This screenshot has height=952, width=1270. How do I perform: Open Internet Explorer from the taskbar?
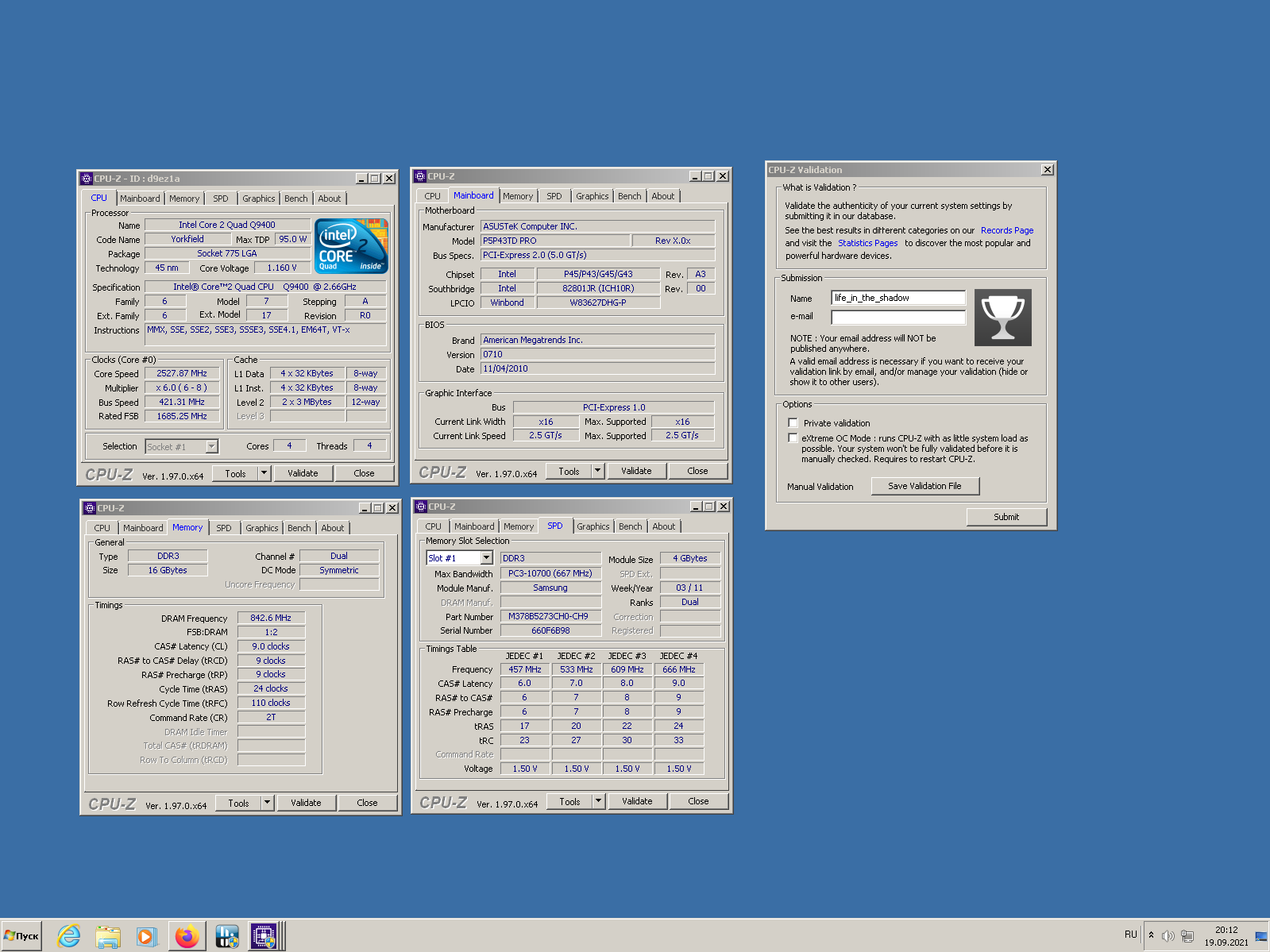click(x=69, y=936)
